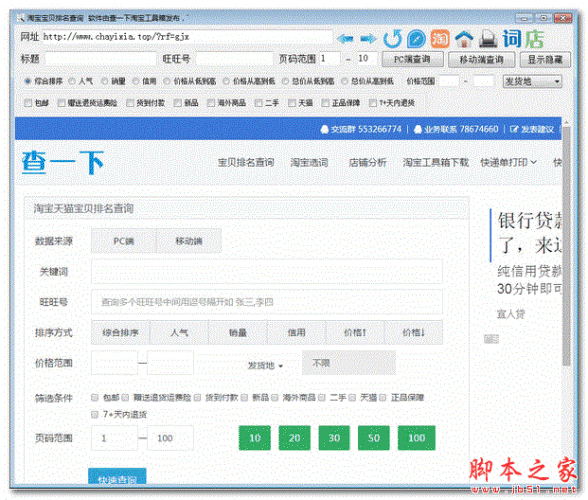588x500 pixels.
Task: Select 总价从低到高 radio button
Action: coord(285,81)
